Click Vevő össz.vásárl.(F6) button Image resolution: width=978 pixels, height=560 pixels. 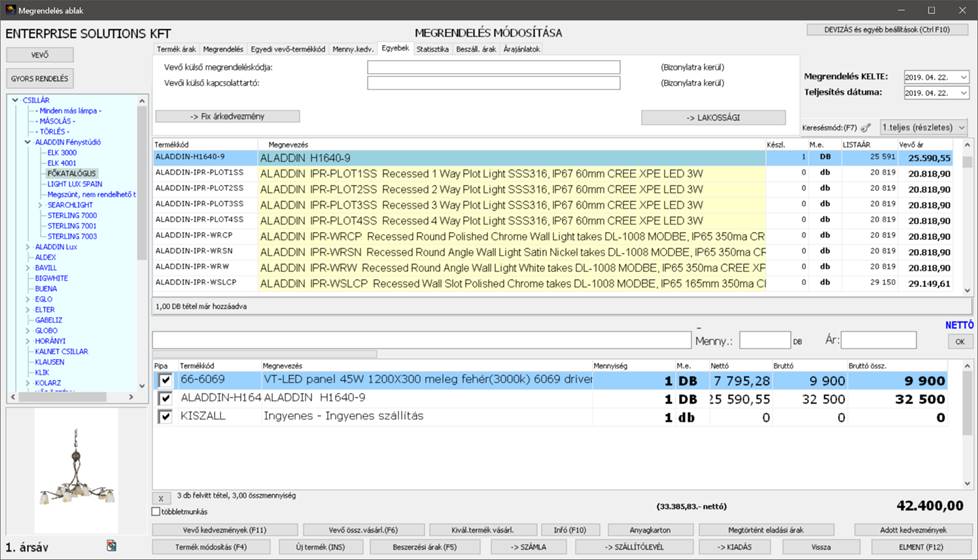click(x=364, y=530)
